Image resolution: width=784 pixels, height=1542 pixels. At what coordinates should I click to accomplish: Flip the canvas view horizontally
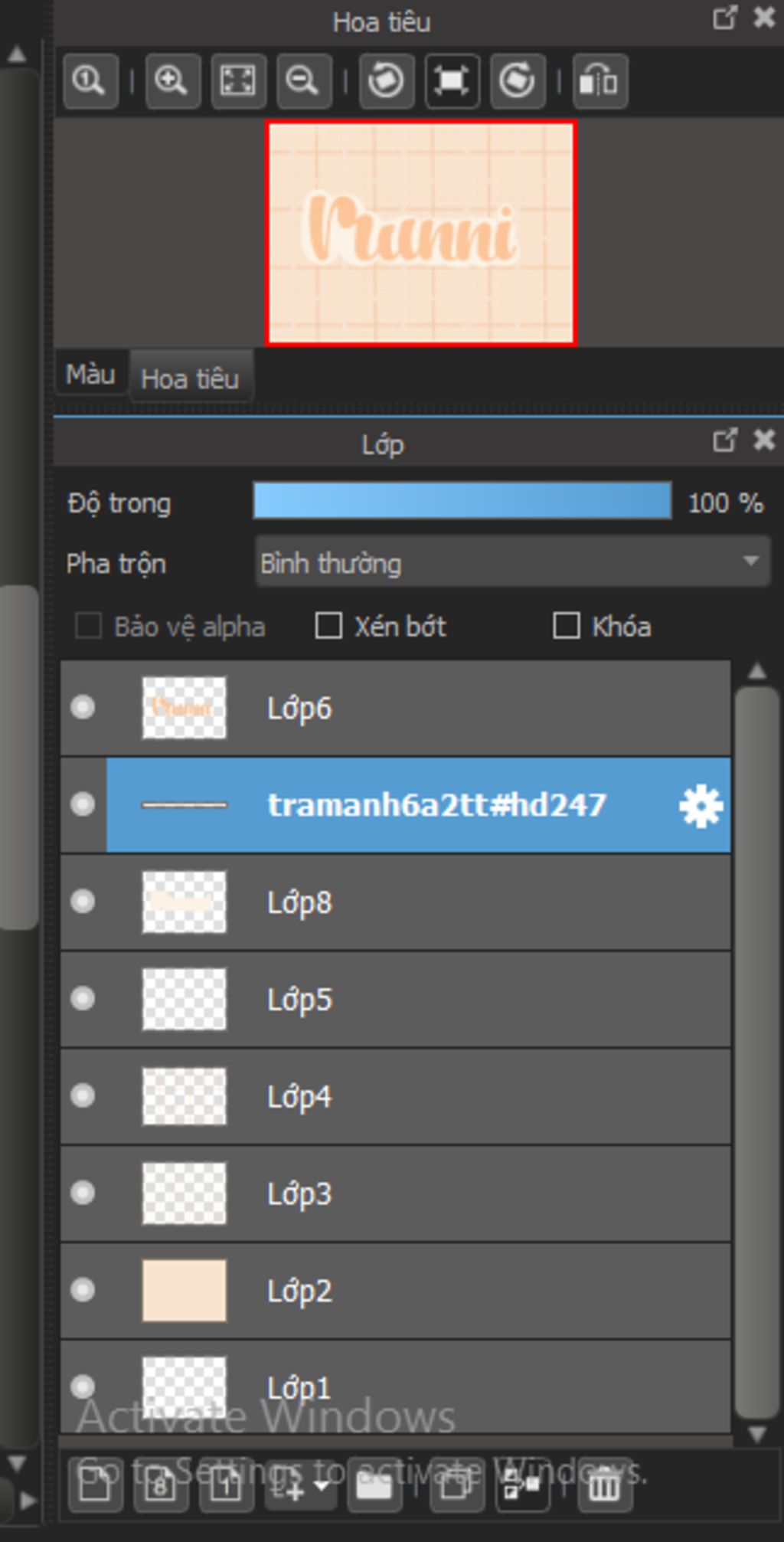(x=599, y=80)
